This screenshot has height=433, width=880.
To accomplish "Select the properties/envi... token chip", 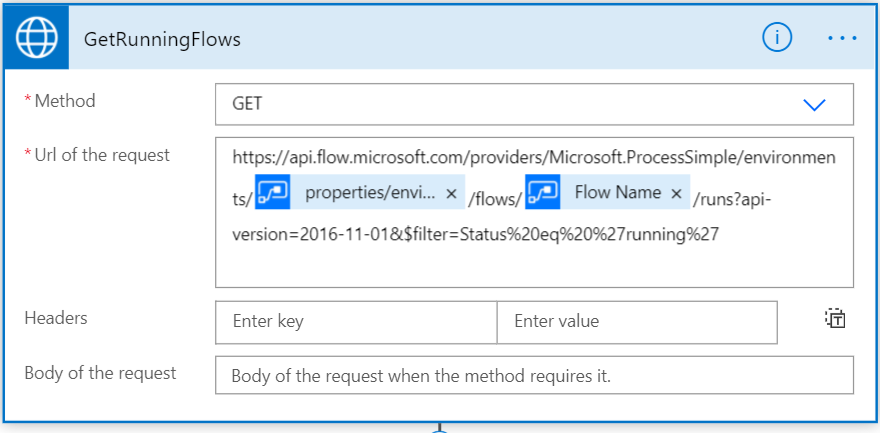I will click(x=370, y=193).
